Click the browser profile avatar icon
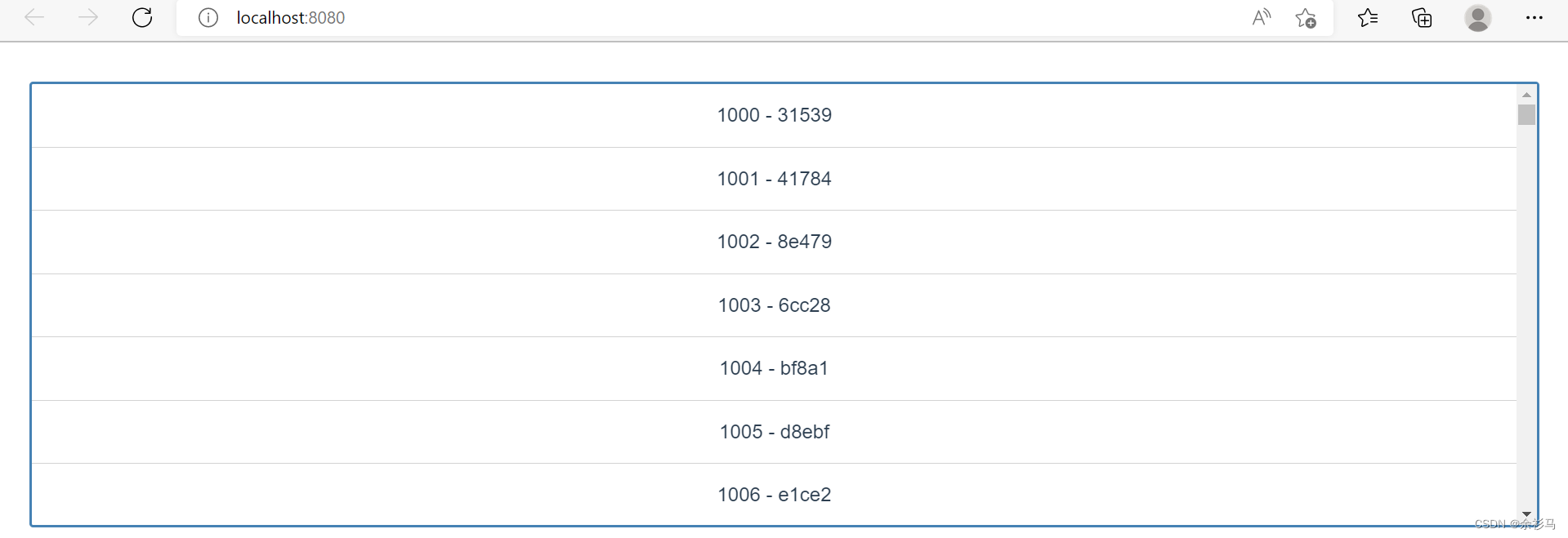The width and height of the screenshot is (1568, 538). pyautogui.click(x=1478, y=17)
